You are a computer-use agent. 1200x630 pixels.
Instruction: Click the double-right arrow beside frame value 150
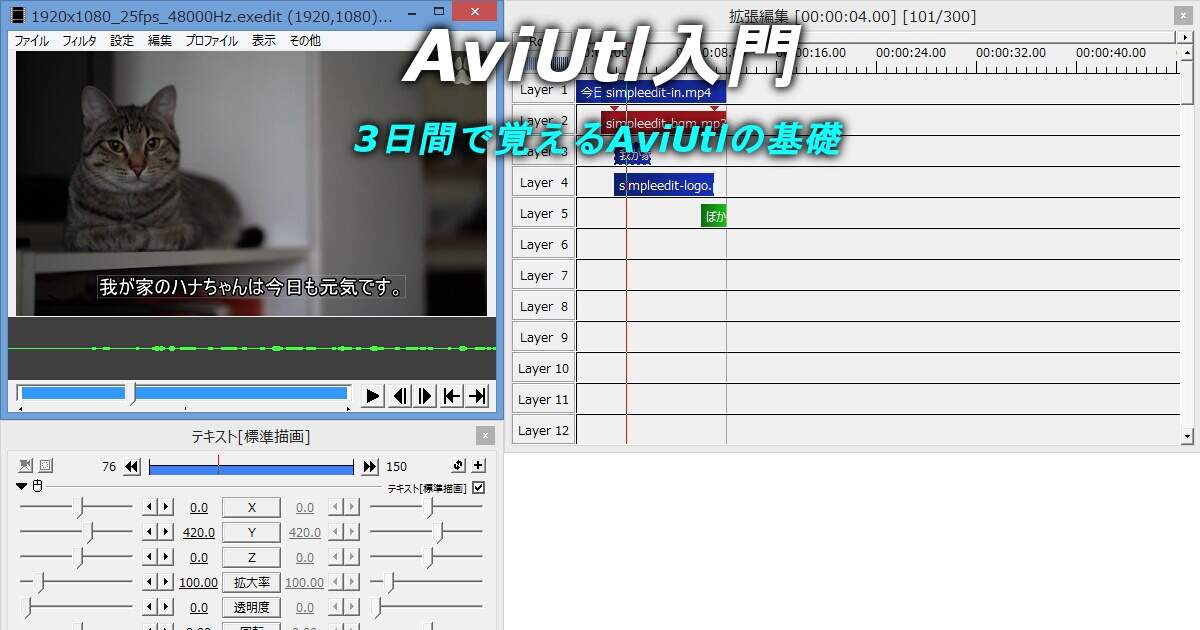tap(369, 466)
